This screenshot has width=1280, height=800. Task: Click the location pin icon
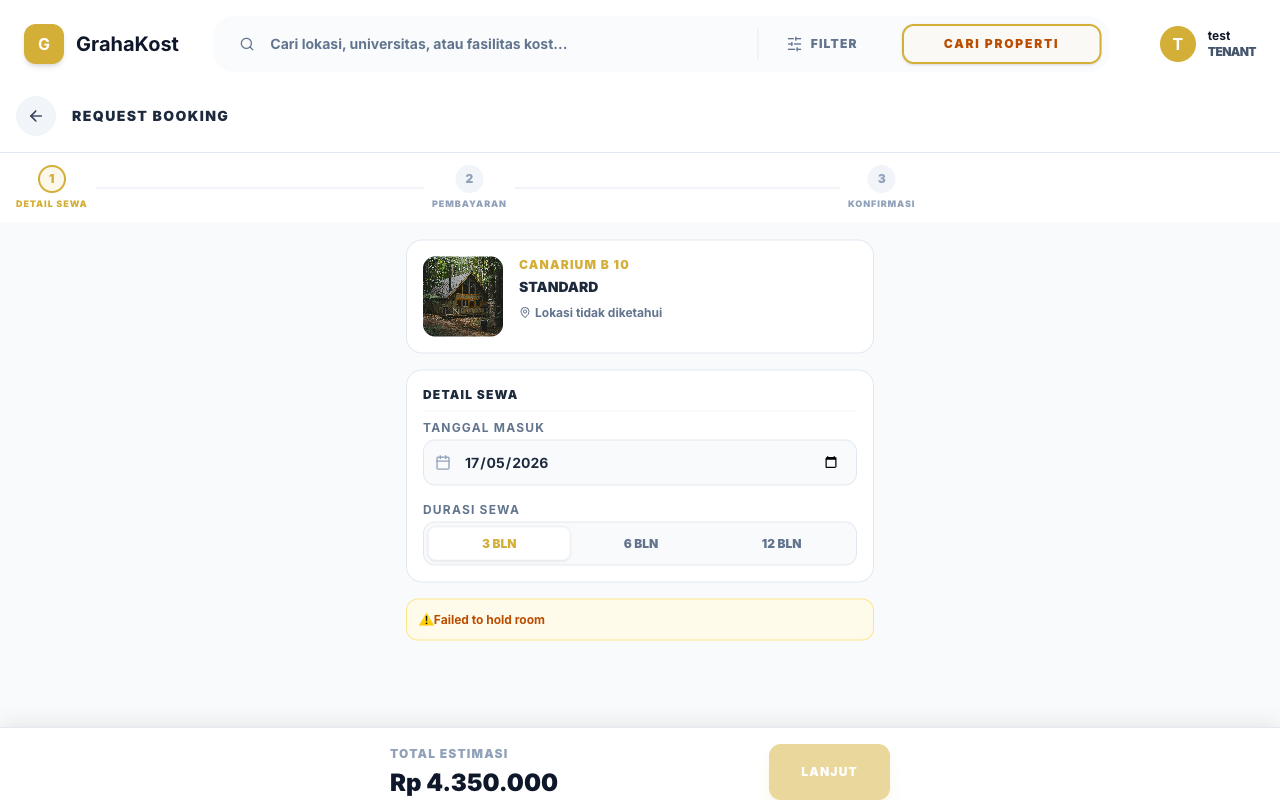click(x=525, y=312)
